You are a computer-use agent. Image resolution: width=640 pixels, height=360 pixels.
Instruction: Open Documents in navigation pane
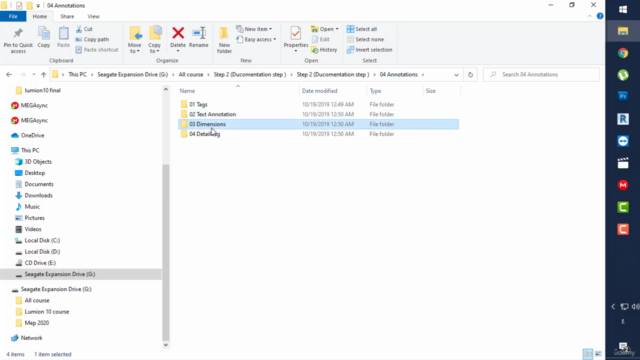coord(39,184)
